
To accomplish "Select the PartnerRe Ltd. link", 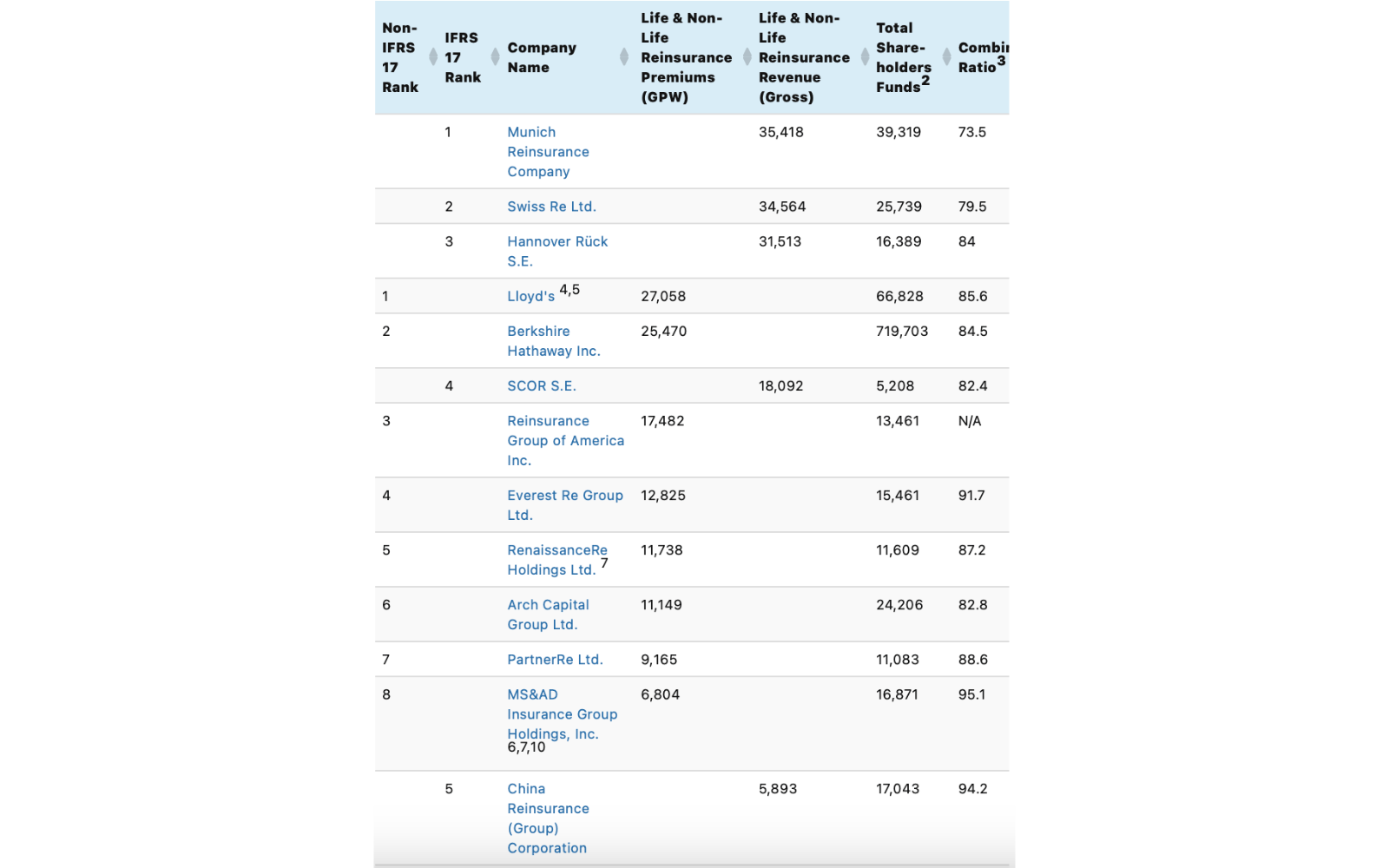I will (555, 660).
